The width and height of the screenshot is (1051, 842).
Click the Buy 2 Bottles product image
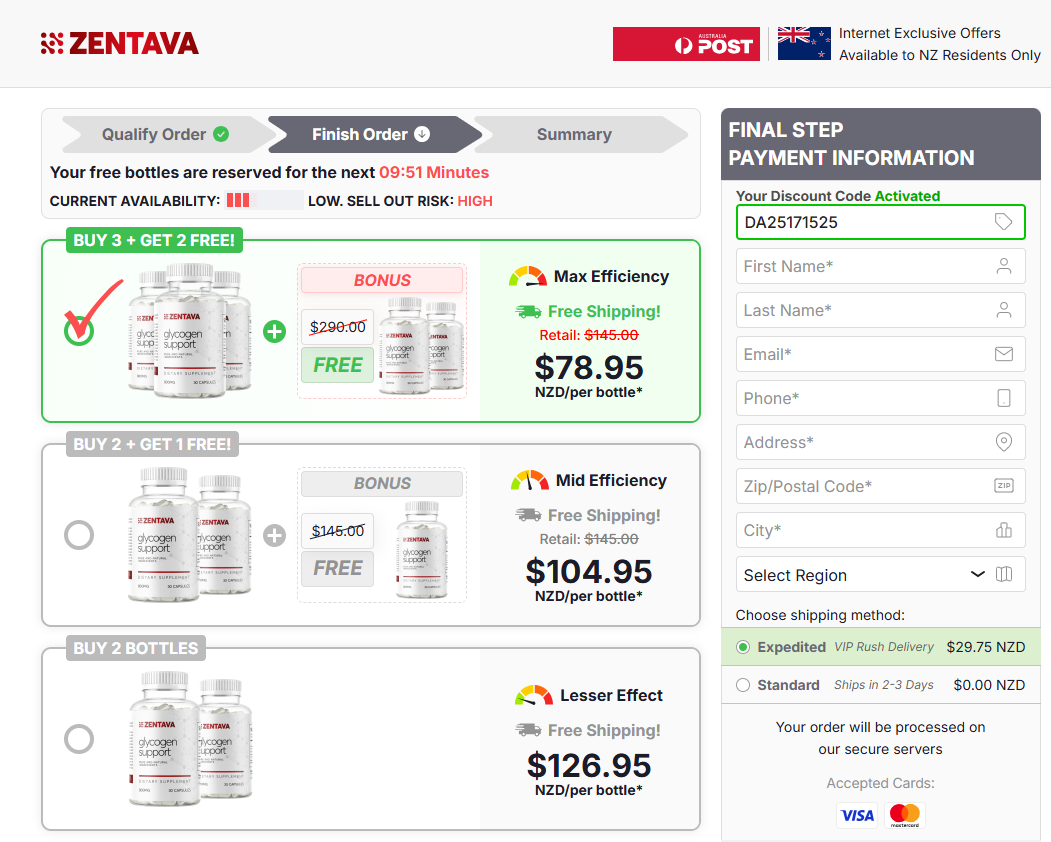pyautogui.click(x=190, y=737)
